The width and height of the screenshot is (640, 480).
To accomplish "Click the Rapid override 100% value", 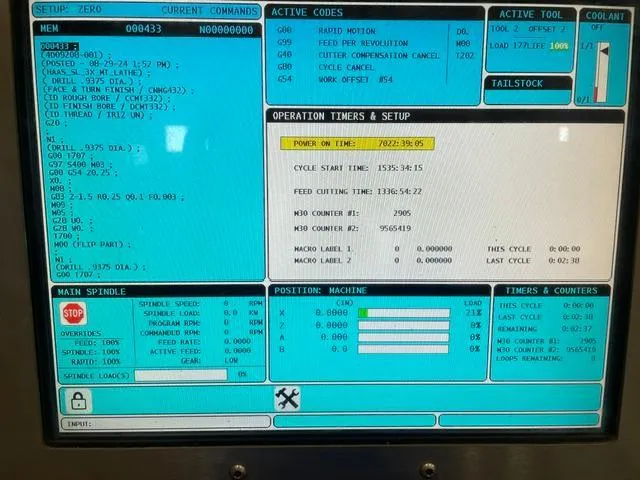I will tap(110, 362).
